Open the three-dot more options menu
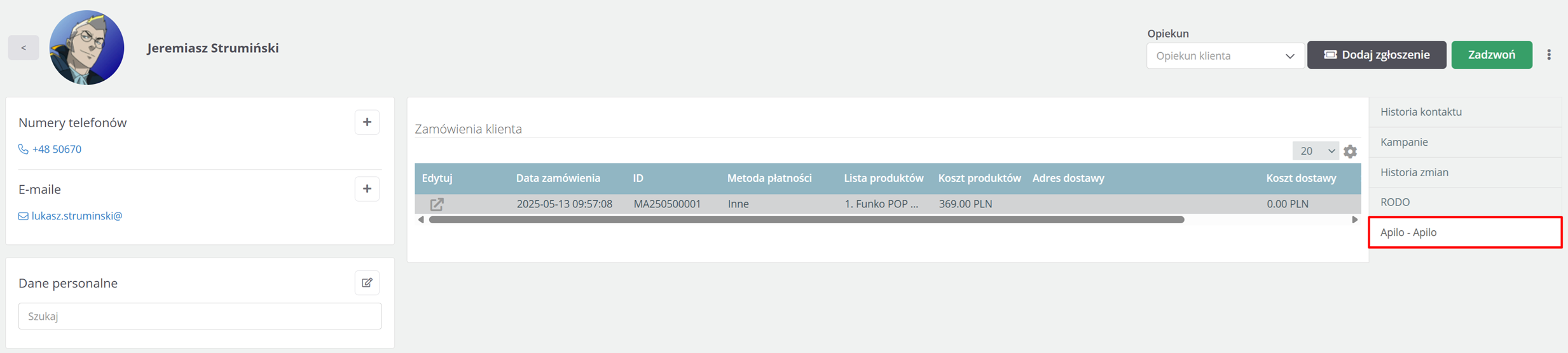This screenshot has height=353, width=1568. 1549,55
